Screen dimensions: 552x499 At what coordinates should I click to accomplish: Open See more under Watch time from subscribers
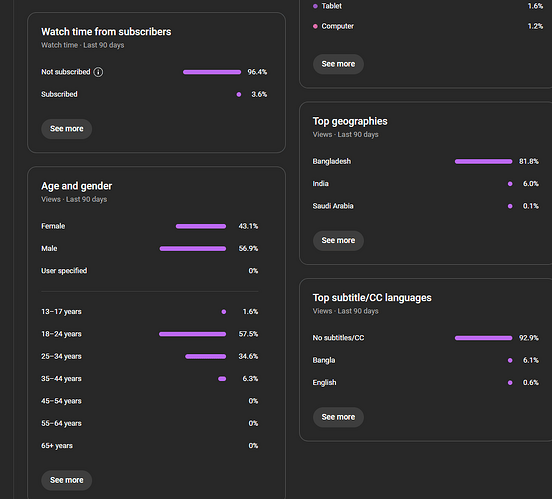[x=67, y=129]
